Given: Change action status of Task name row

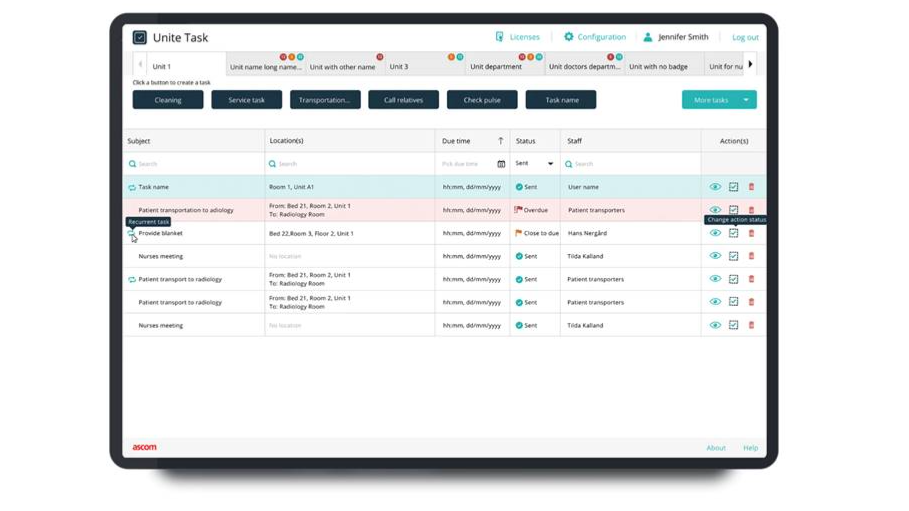Looking at the screenshot, I should pos(734,187).
